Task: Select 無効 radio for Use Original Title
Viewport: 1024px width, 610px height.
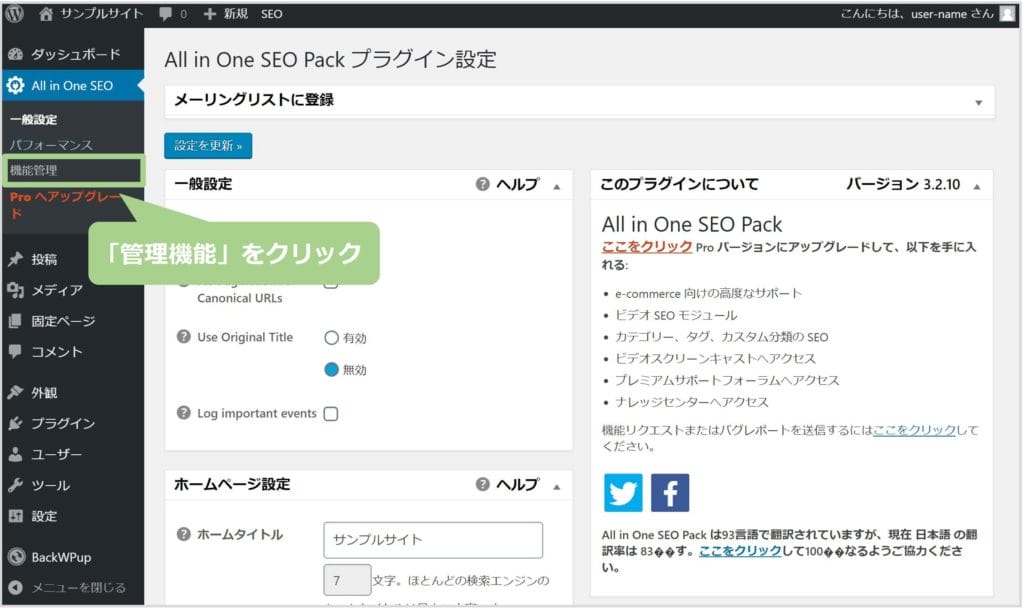Action: [332, 370]
